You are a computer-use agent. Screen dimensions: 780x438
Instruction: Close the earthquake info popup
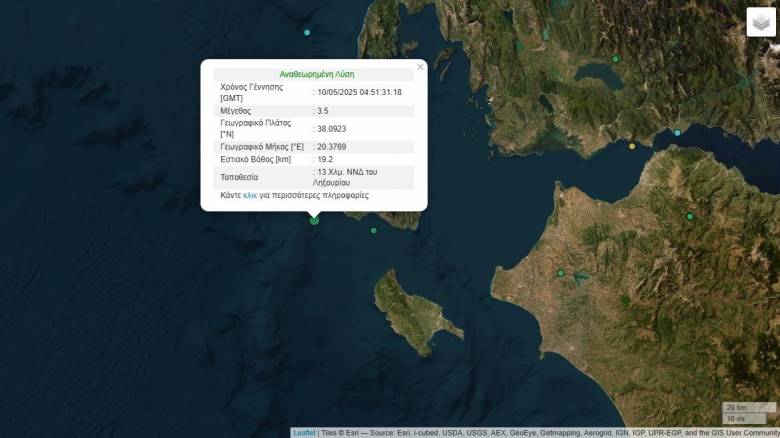point(420,67)
